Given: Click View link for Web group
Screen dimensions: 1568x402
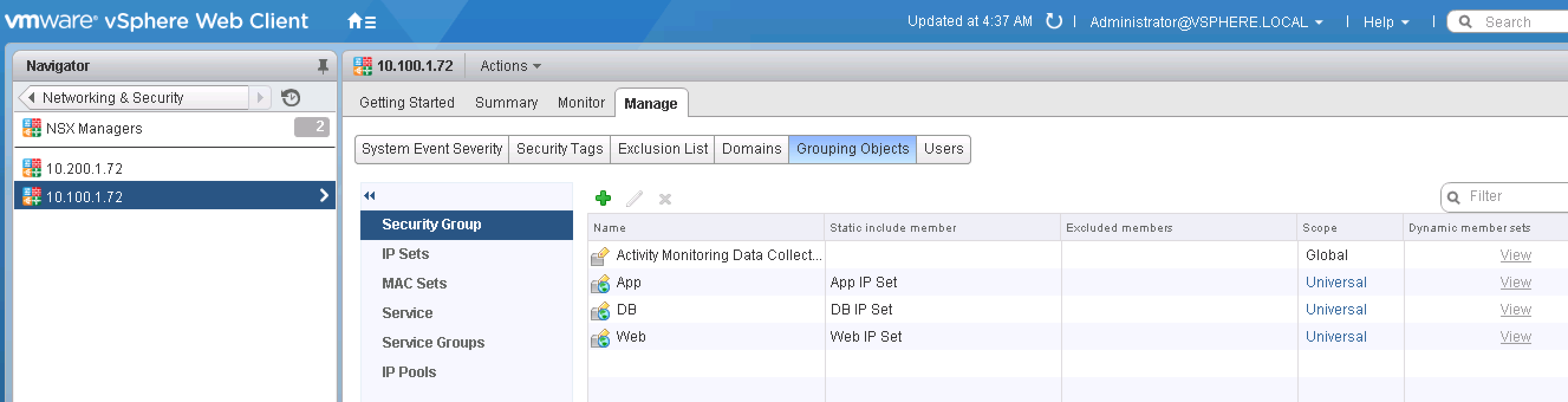Looking at the screenshot, I should pyautogui.click(x=1514, y=336).
